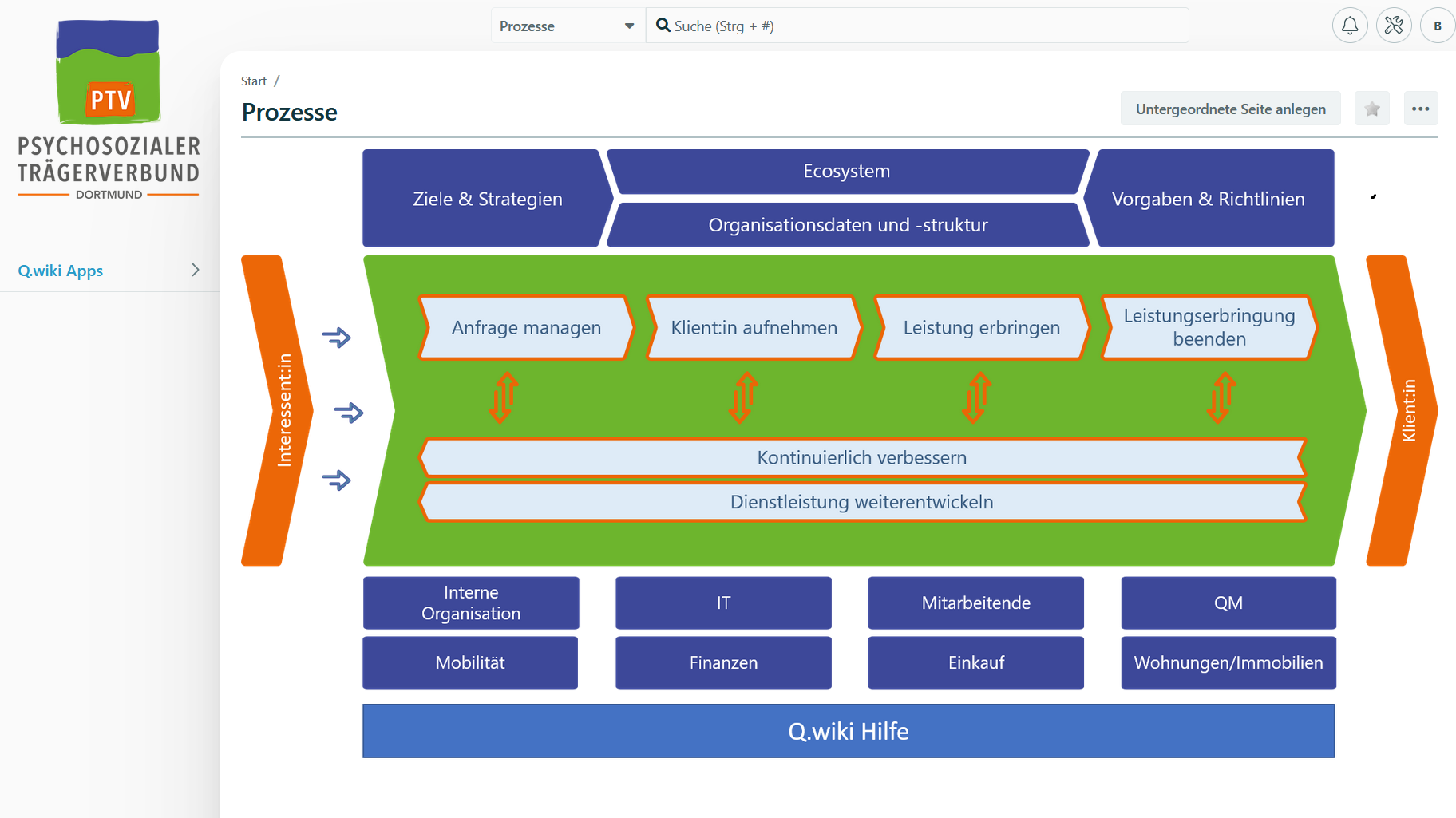Open Finanzen support process
1456x818 pixels.
coord(723,662)
